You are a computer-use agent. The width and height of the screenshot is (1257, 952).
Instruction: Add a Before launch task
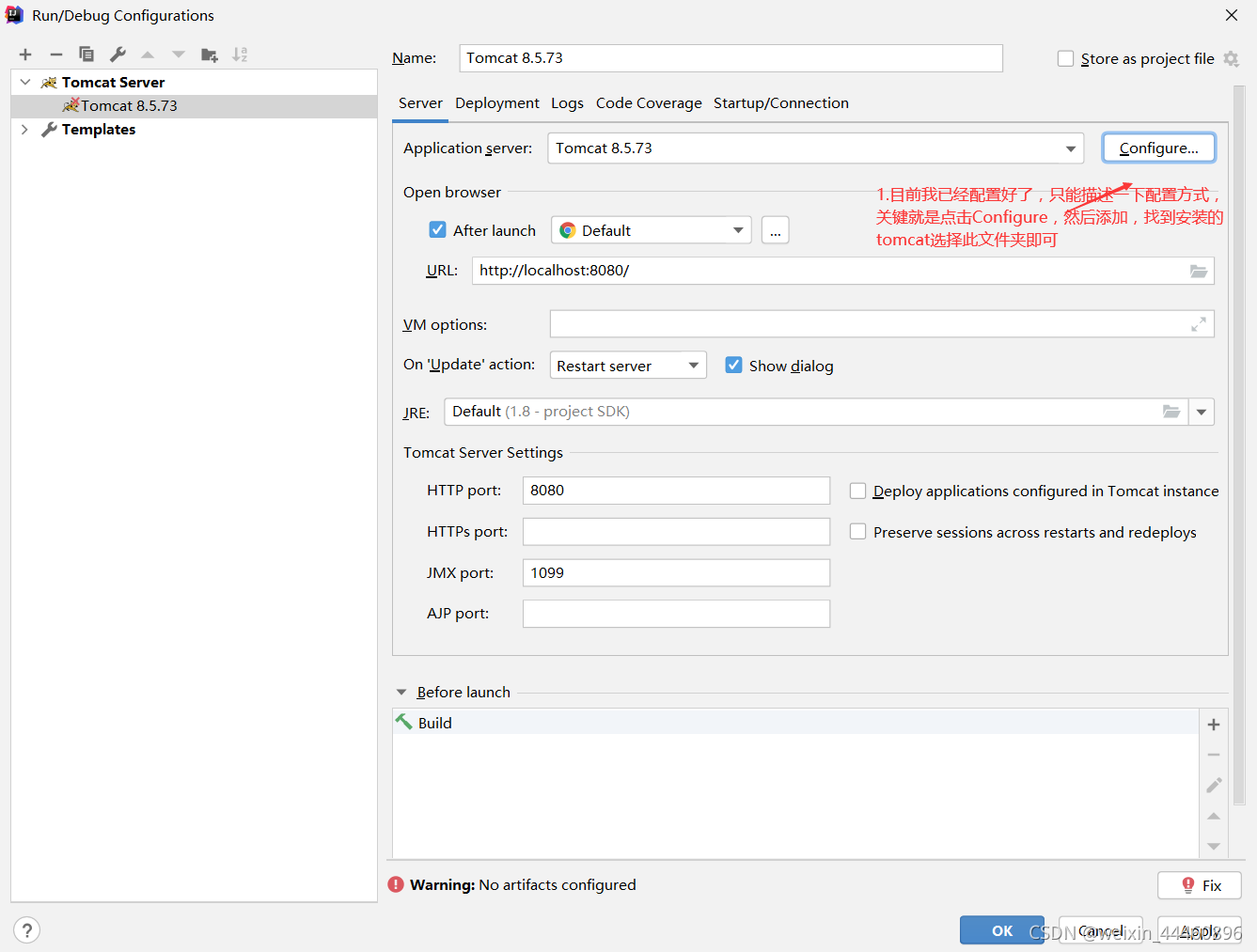(1214, 725)
